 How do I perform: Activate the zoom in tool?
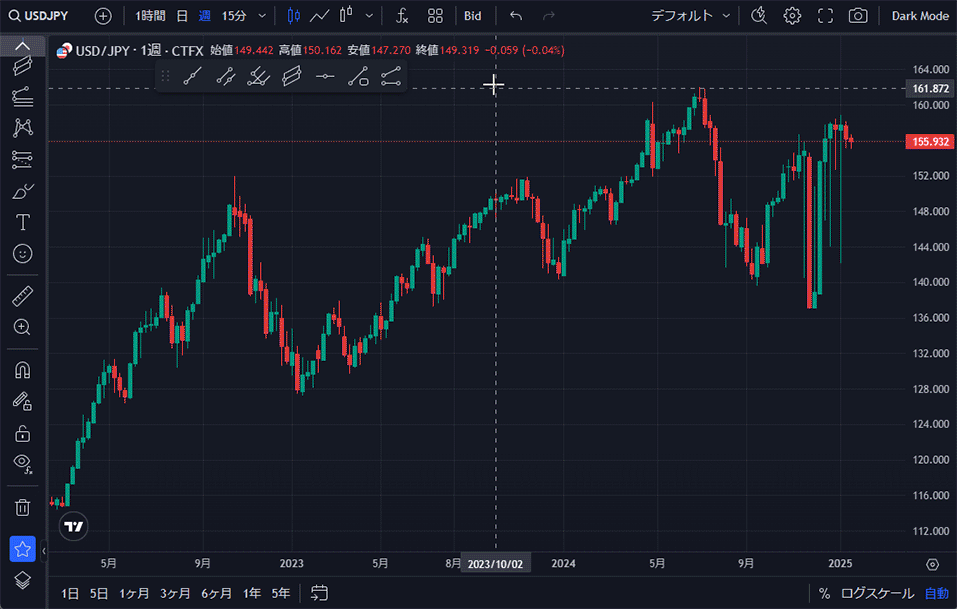click(23, 328)
